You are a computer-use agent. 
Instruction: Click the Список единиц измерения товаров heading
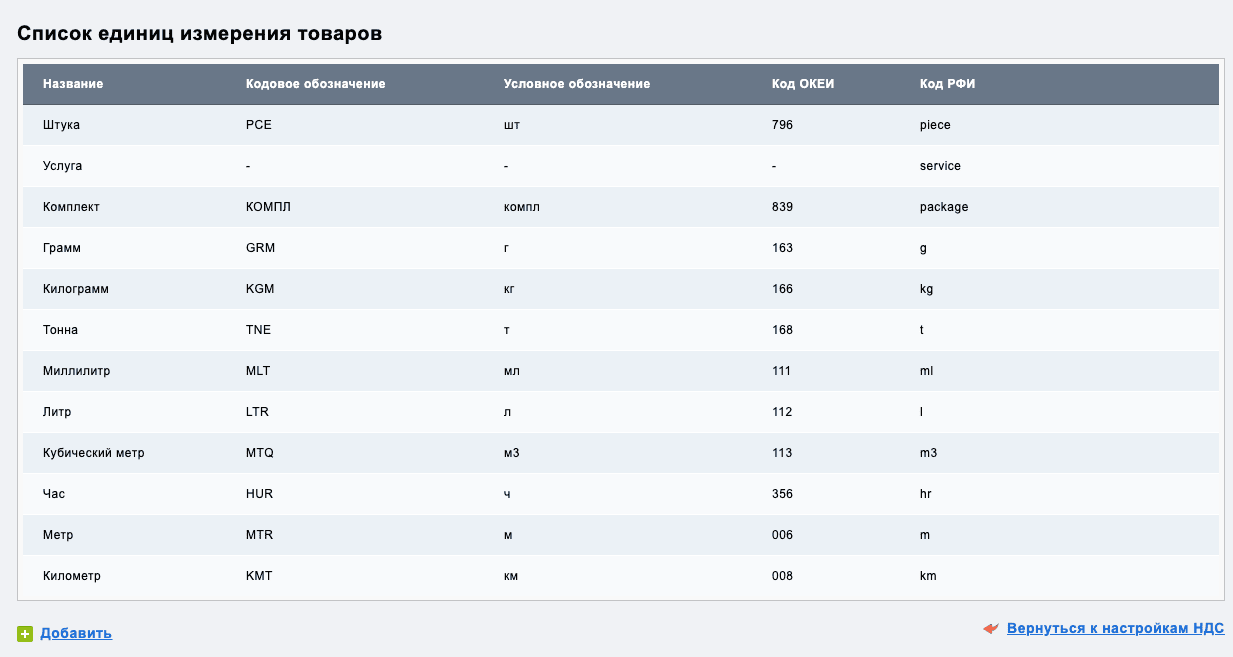tap(200, 33)
